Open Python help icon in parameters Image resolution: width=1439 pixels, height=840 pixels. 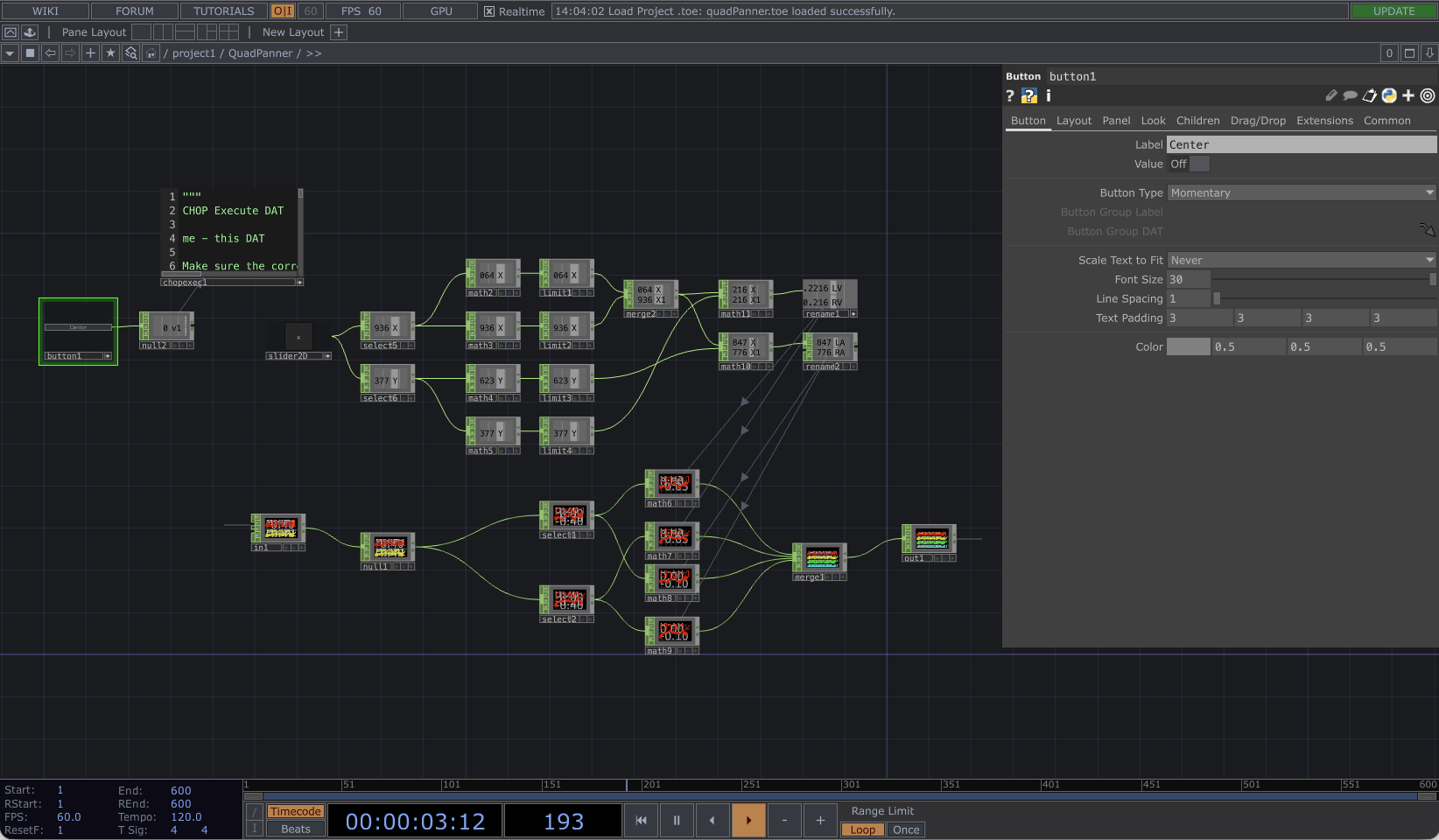click(x=1029, y=96)
